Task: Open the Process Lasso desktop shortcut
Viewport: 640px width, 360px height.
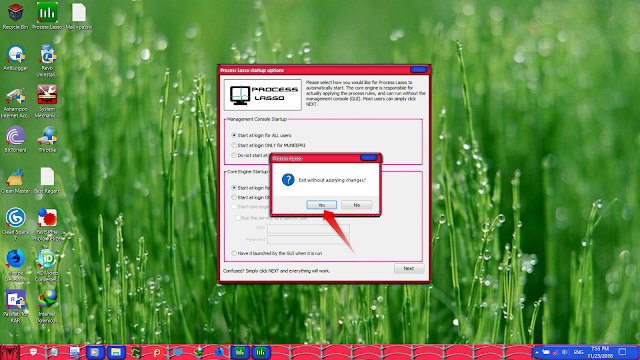Action: tap(47, 16)
